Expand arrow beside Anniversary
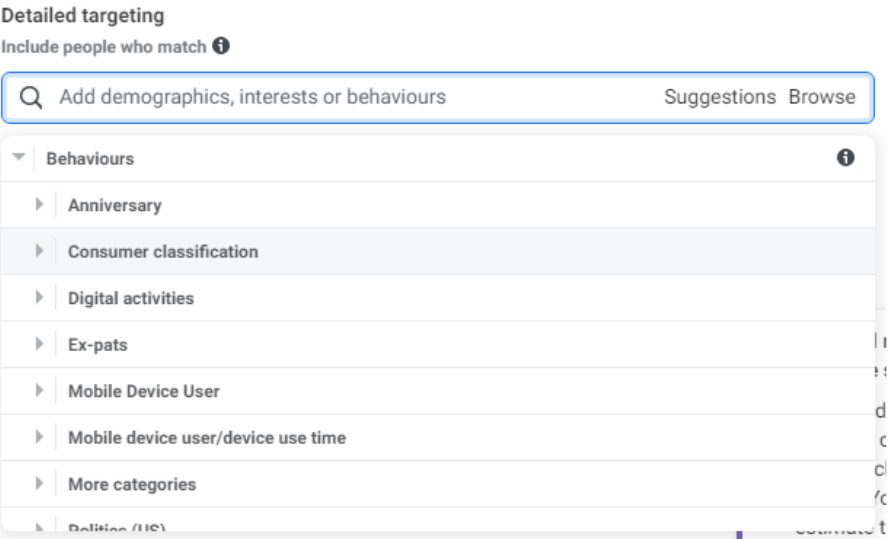Viewport: 888px width, 539px height. click(x=40, y=205)
